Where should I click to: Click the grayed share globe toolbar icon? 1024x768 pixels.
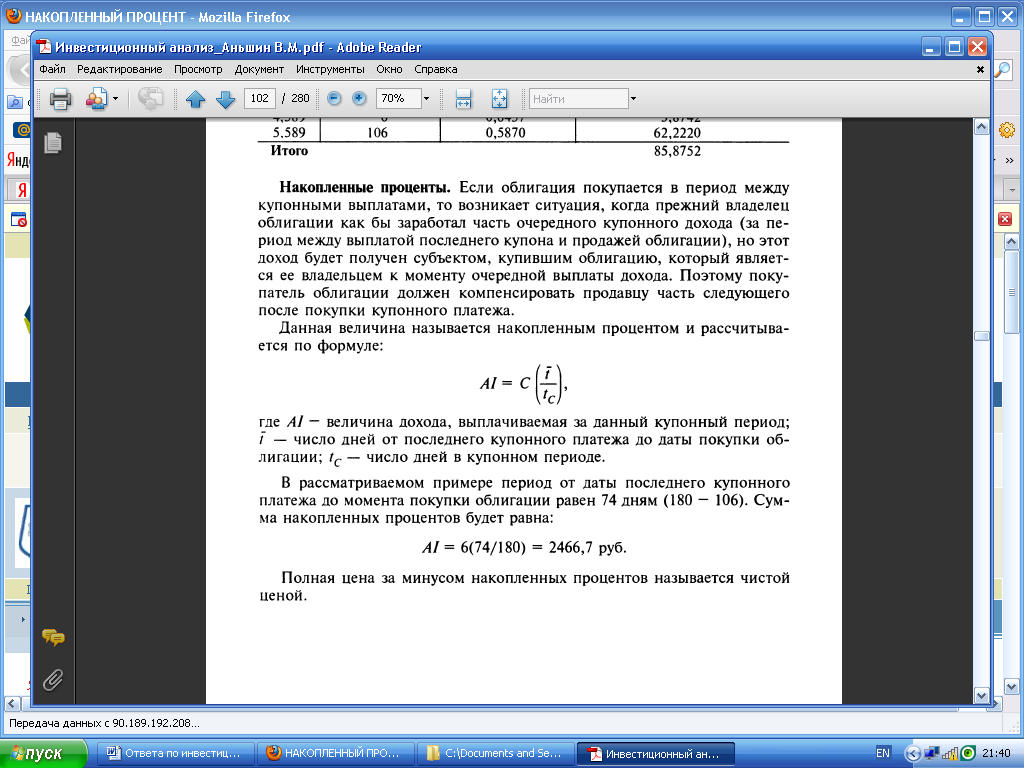(x=150, y=99)
